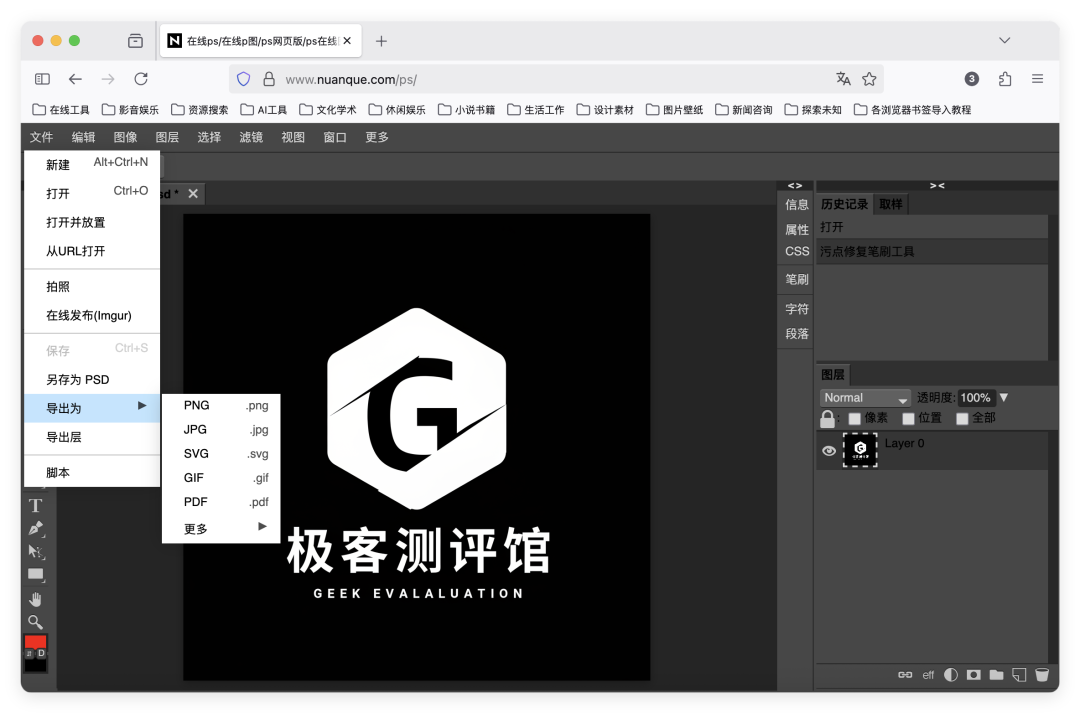Open the opacity slider arrow

coord(1004,397)
